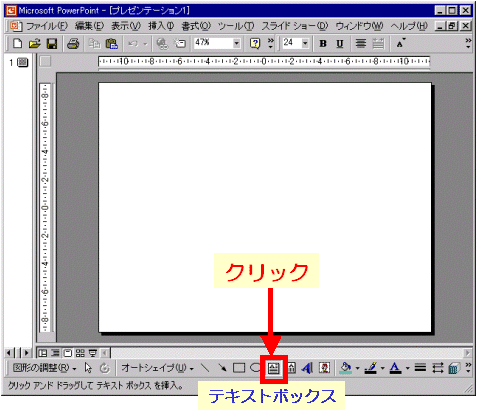This screenshot has width=478, height=410.
Task: Click the font color A swatch
Action: pyautogui.click(x=395, y=368)
